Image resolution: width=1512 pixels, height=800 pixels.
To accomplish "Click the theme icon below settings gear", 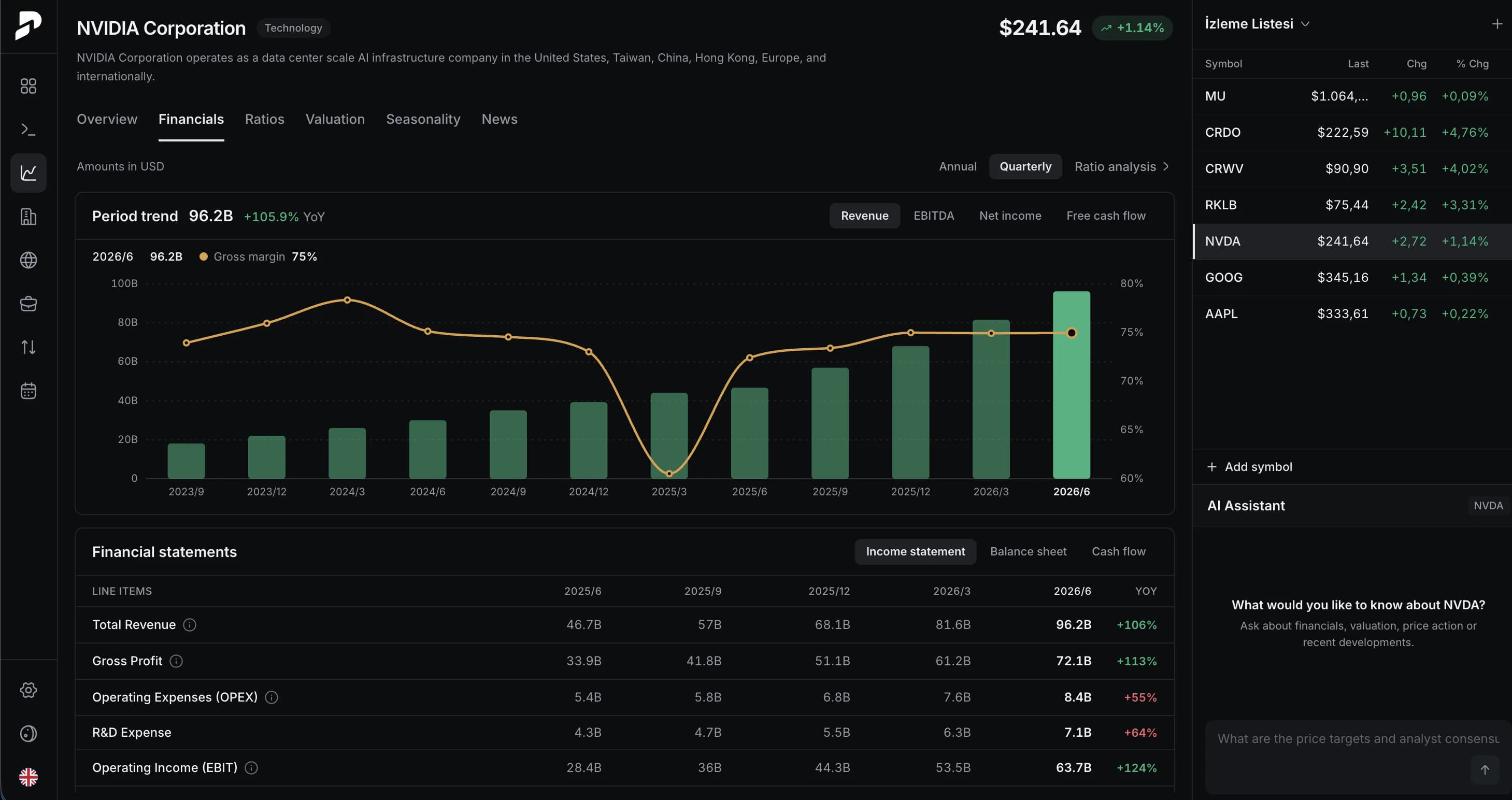I will pyautogui.click(x=28, y=734).
